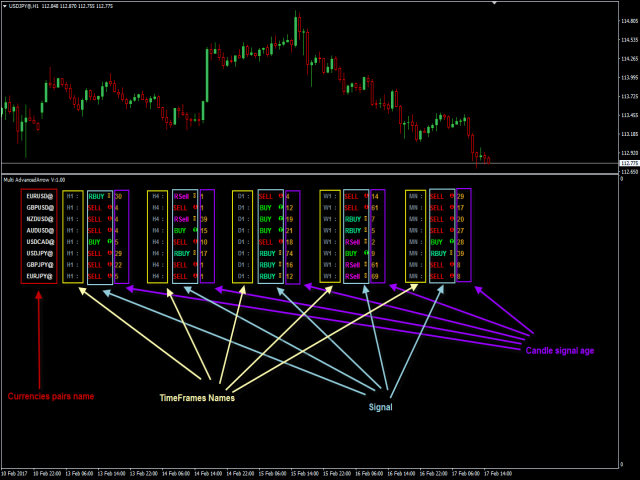Select the NZDUSD@ pair label
640x480 pixels.
pyautogui.click(x=40, y=219)
